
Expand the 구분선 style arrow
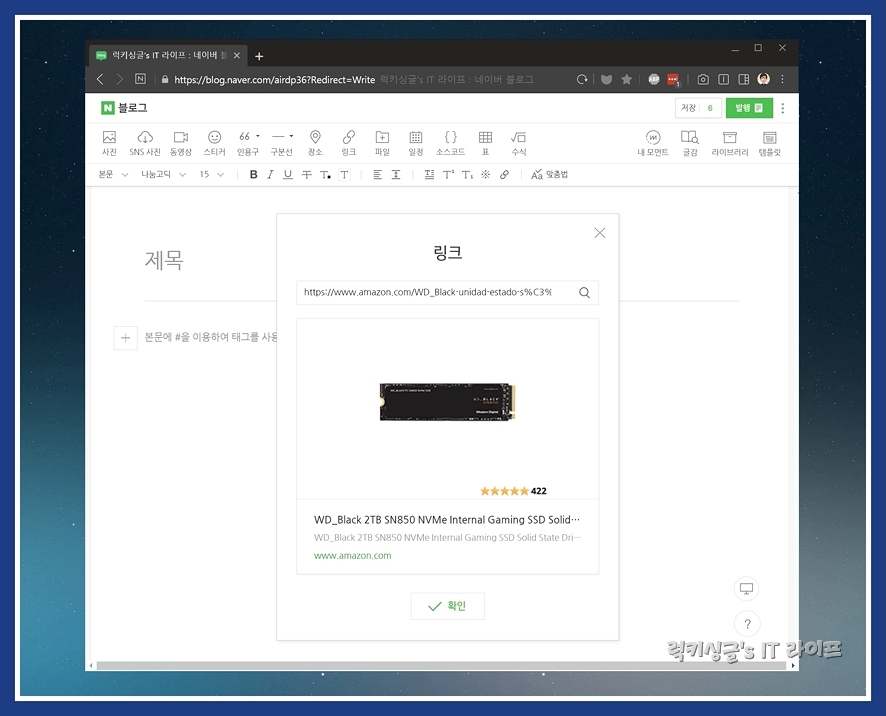pyautogui.click(x=291, y=136)
